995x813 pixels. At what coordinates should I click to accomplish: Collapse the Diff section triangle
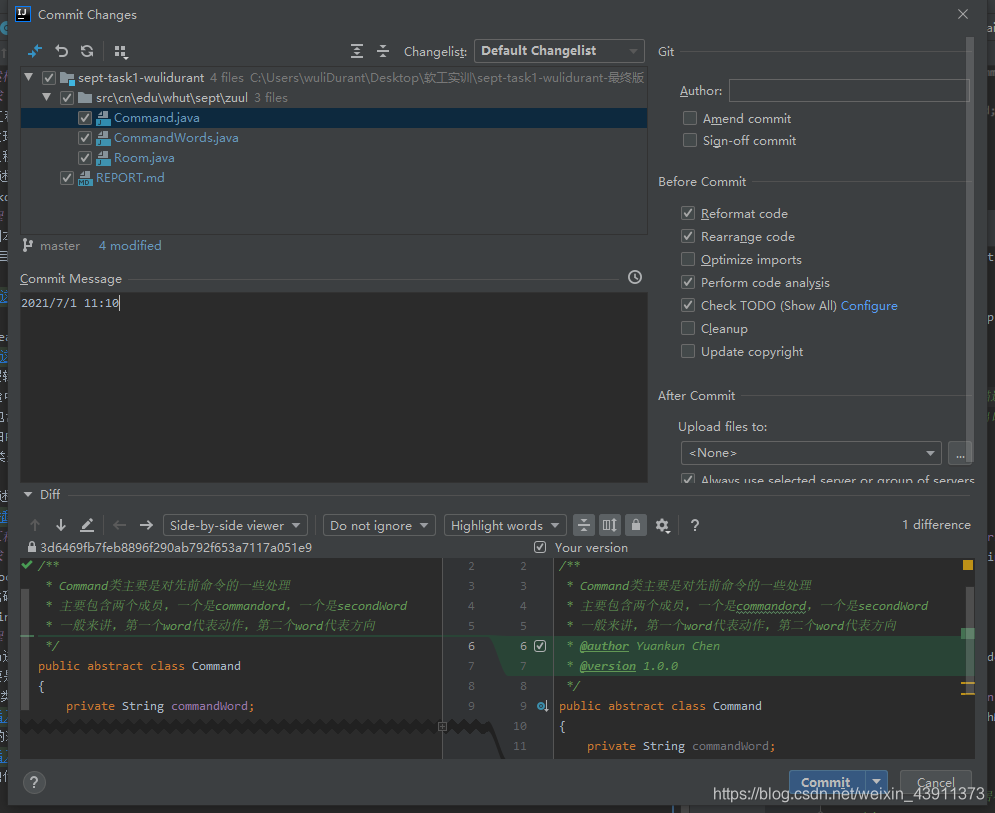tap(28, 494)
